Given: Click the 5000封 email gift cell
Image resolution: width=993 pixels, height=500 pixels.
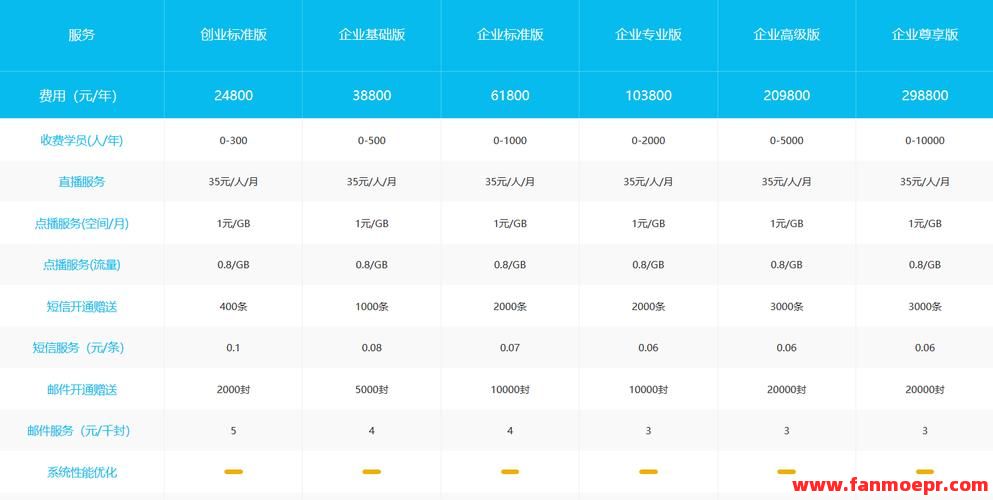Looking at the screenshot, I should tap(372, 389).
